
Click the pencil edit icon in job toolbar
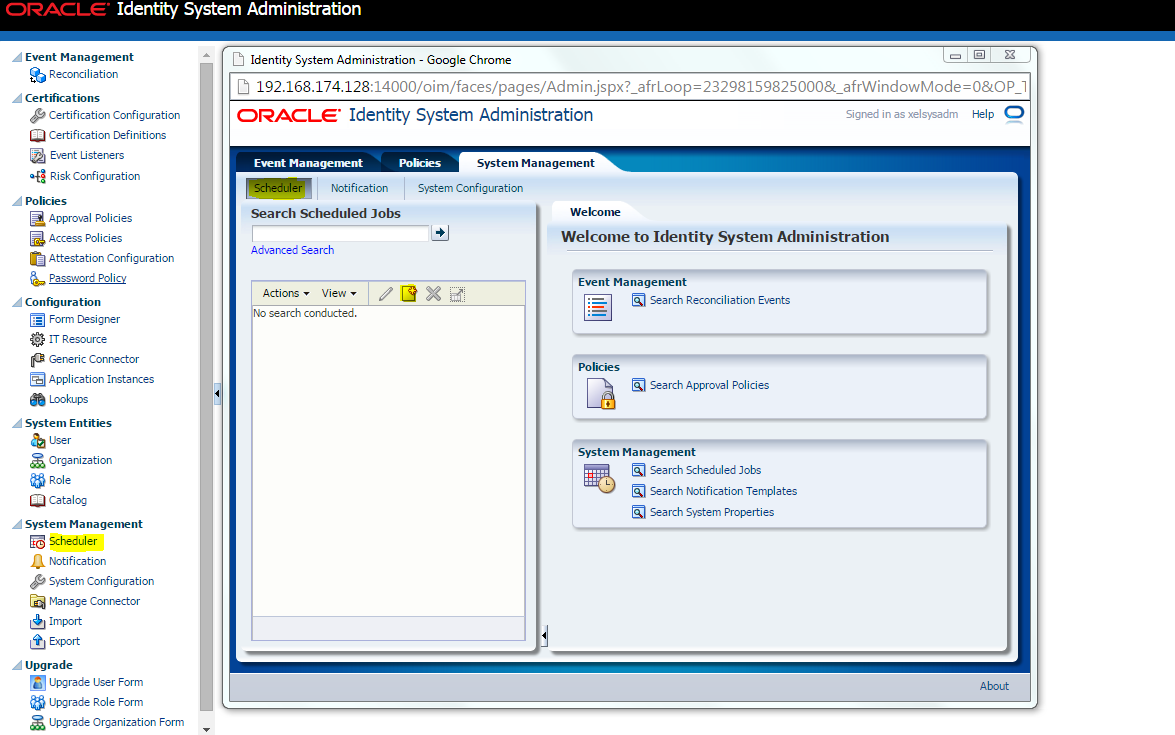(385, 294)
